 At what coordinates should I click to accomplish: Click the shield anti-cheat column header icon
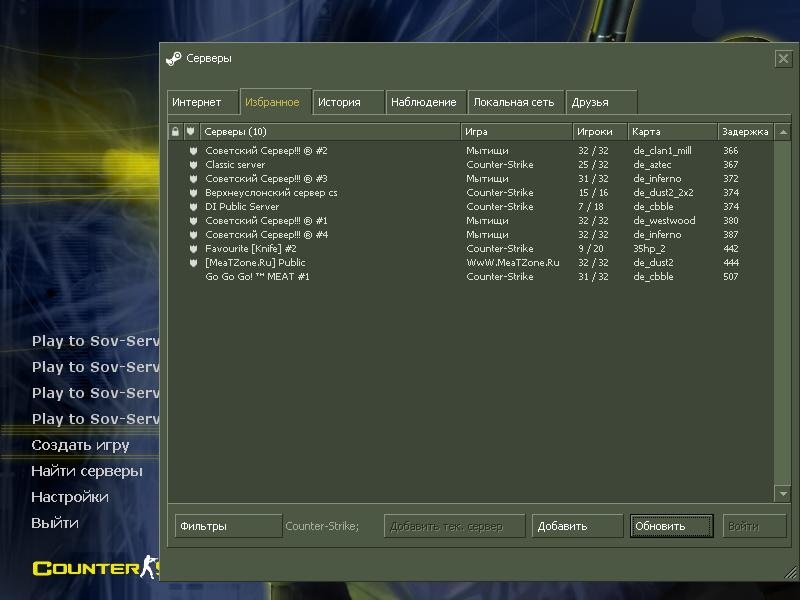190,132
